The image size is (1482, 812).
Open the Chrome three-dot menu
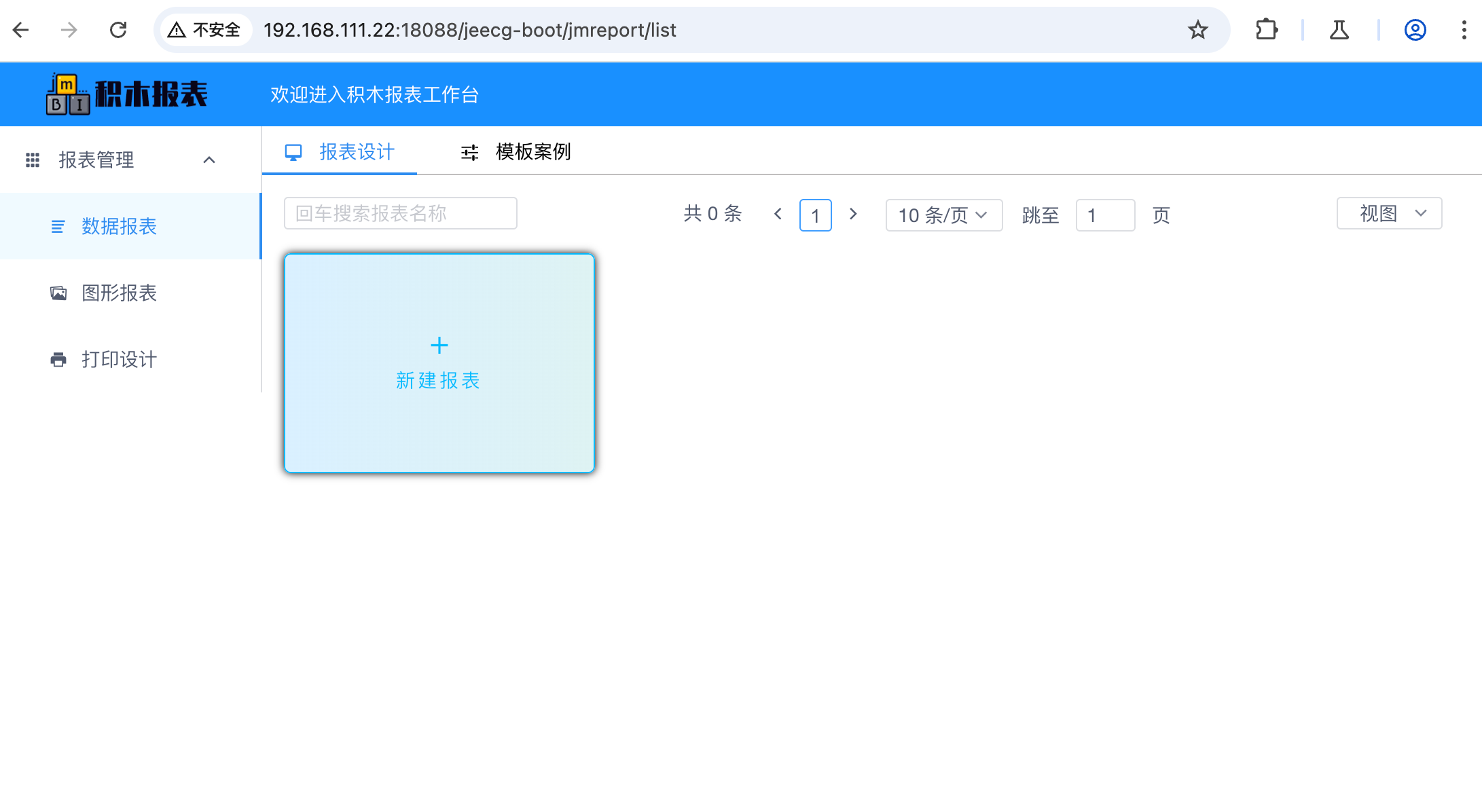[x=1464, y=30]
